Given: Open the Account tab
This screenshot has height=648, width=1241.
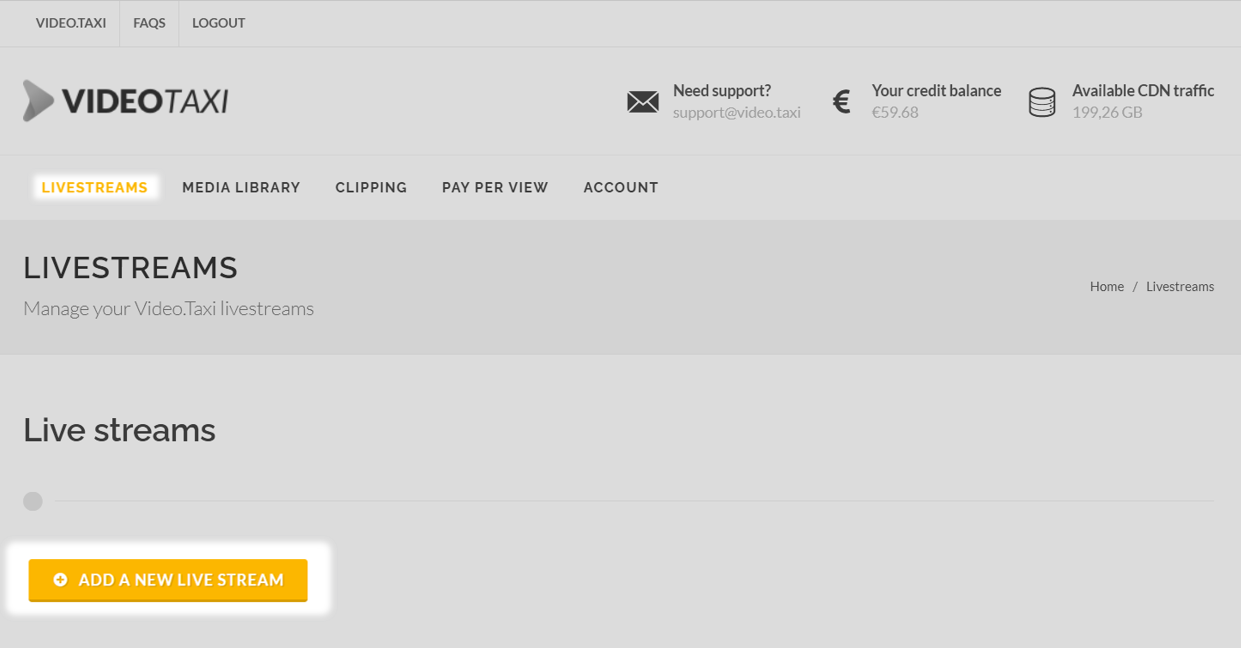Looking at the screenshot, I should (621, 187).
